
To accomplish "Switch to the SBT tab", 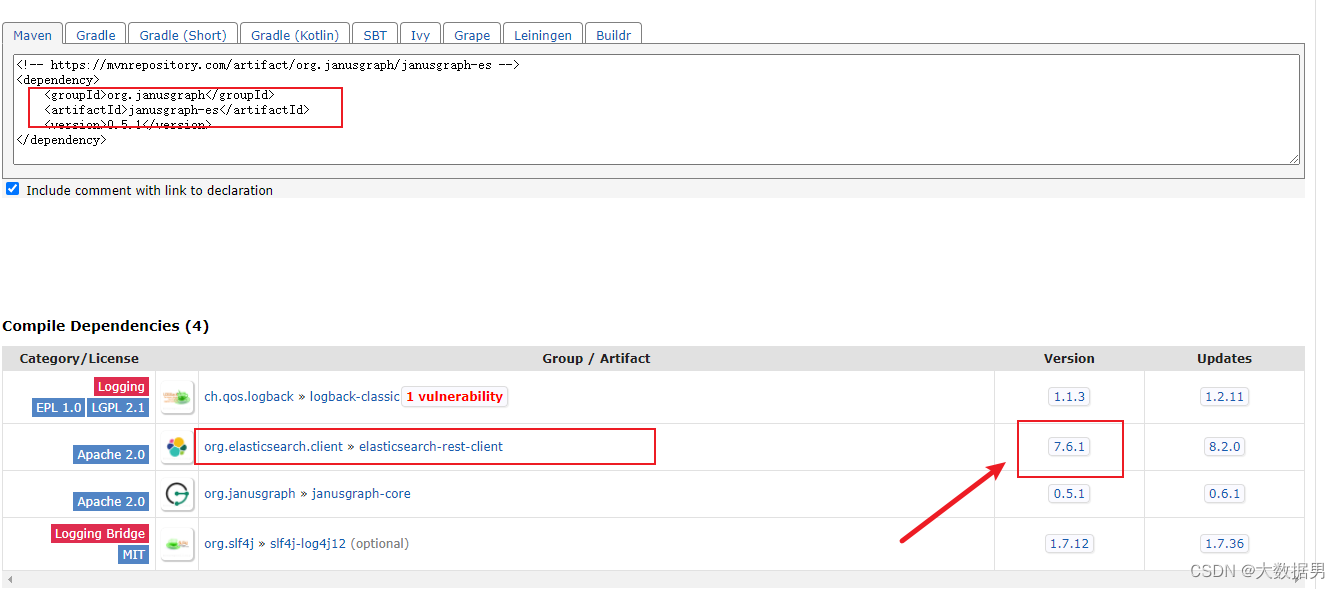I will 375,34.
